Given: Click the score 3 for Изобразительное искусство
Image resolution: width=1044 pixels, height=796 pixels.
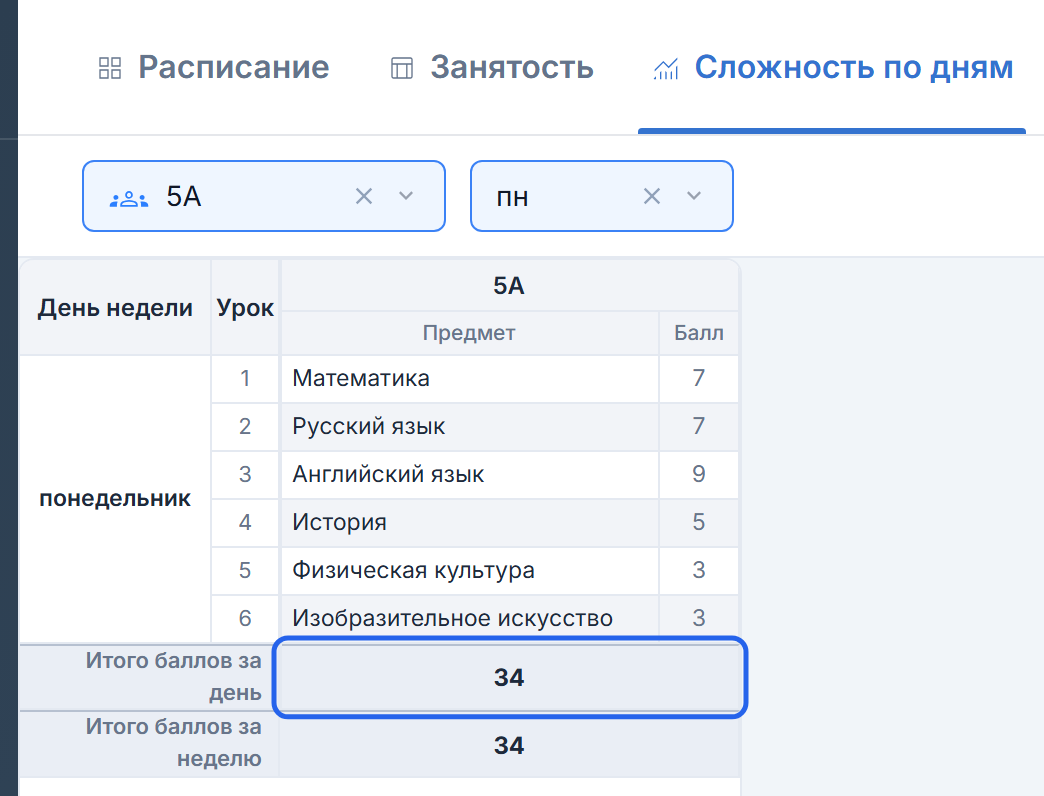Looking at the screenshot, I should click(x=698, y=618).
